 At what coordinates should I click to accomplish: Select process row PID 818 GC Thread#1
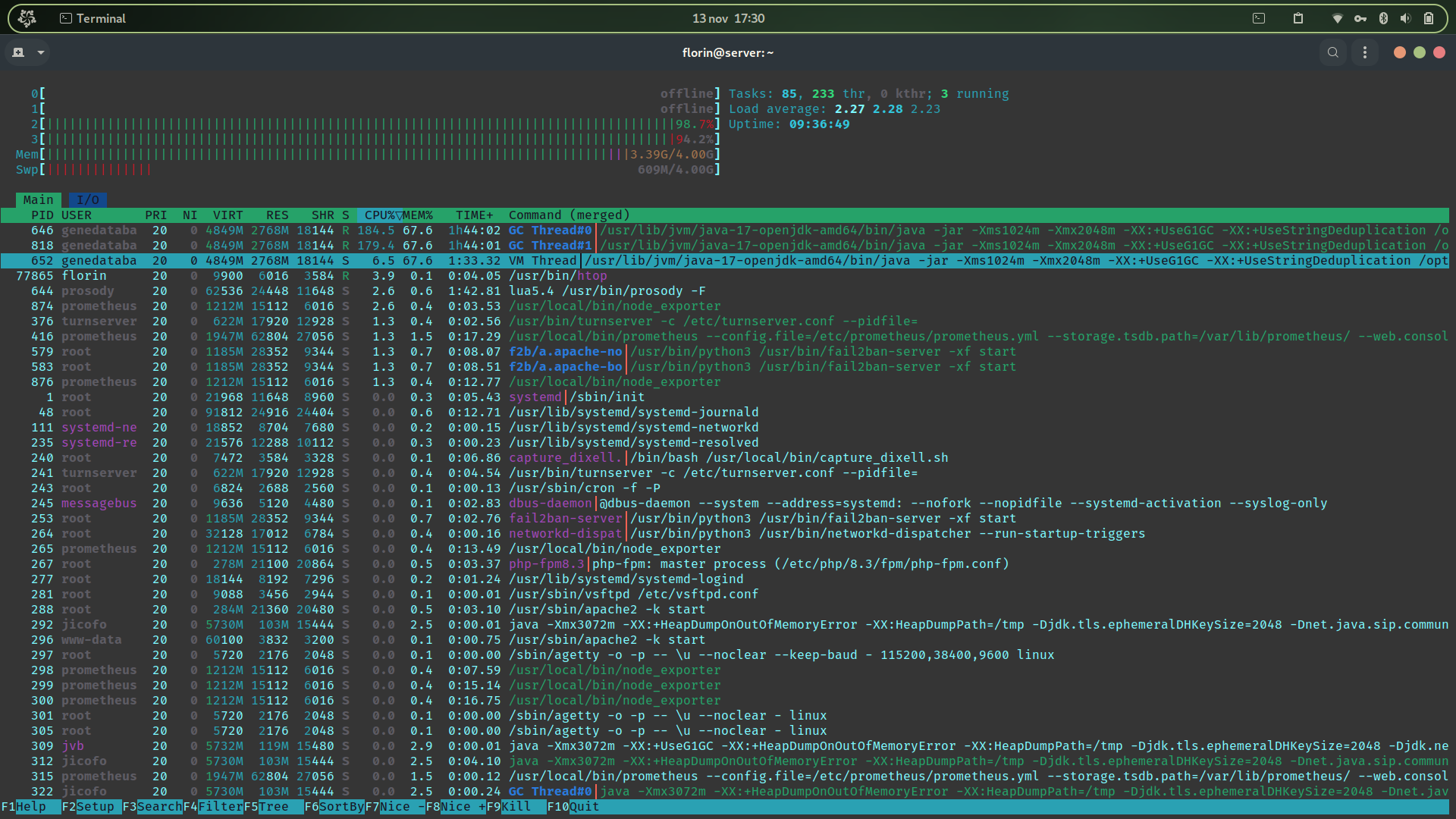click(725, 246)
